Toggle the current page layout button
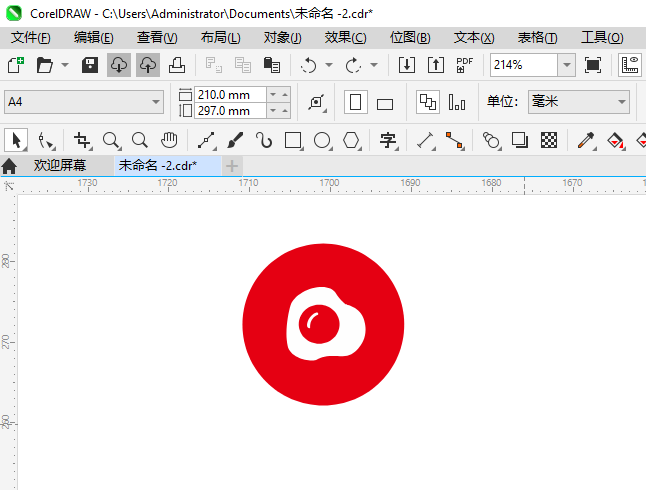 coord(457,102)
